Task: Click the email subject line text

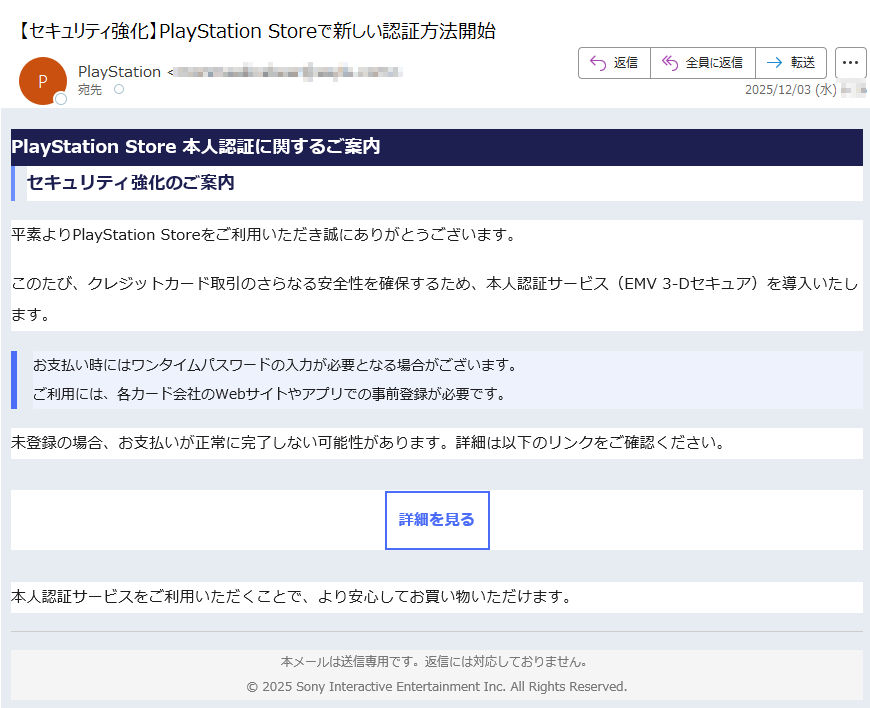Action: (x=256, y=31)
